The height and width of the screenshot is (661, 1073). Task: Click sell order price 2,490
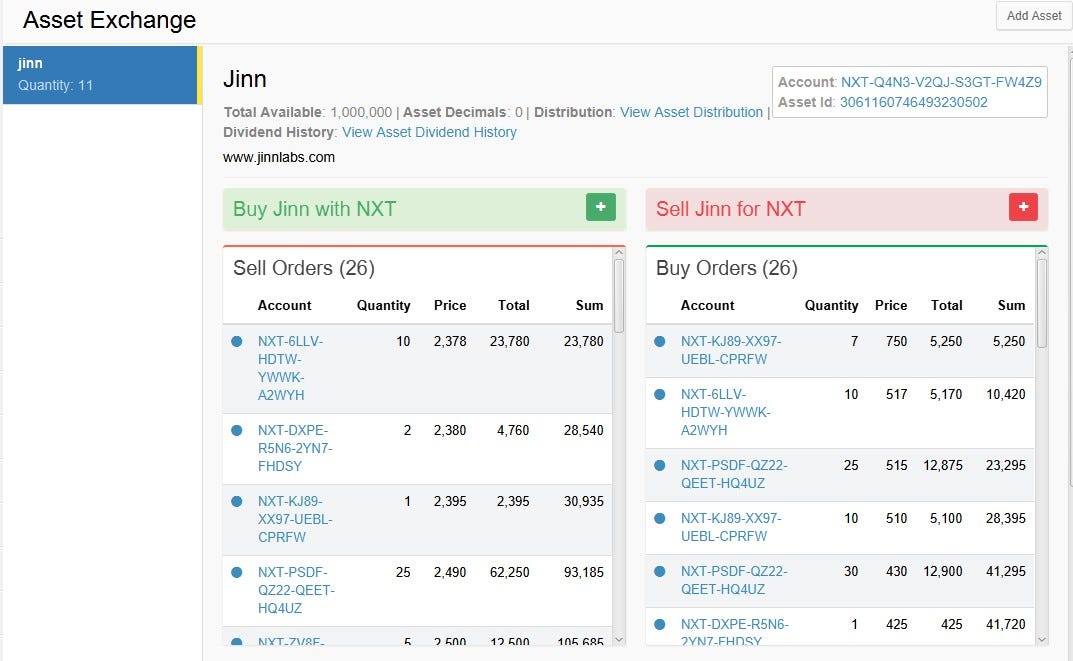click(x=450, y=573)
